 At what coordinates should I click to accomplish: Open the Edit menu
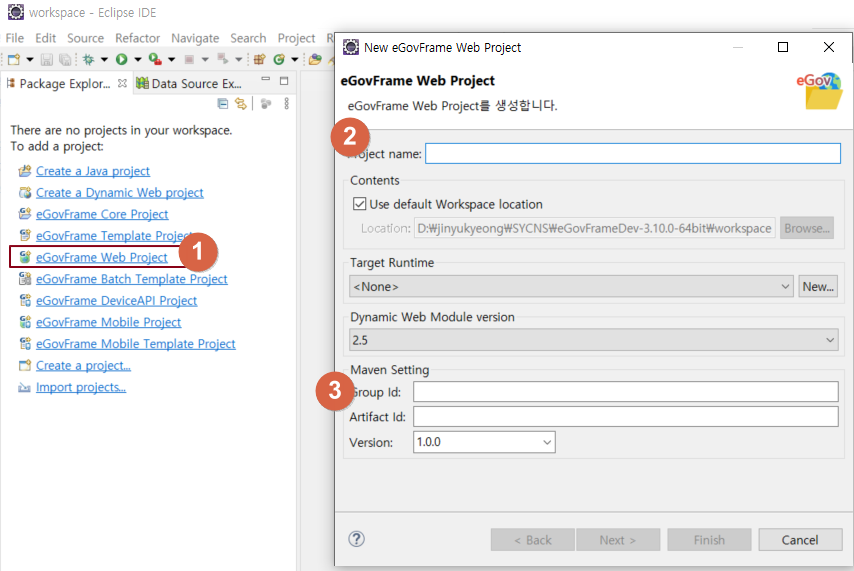click(46, 38)
